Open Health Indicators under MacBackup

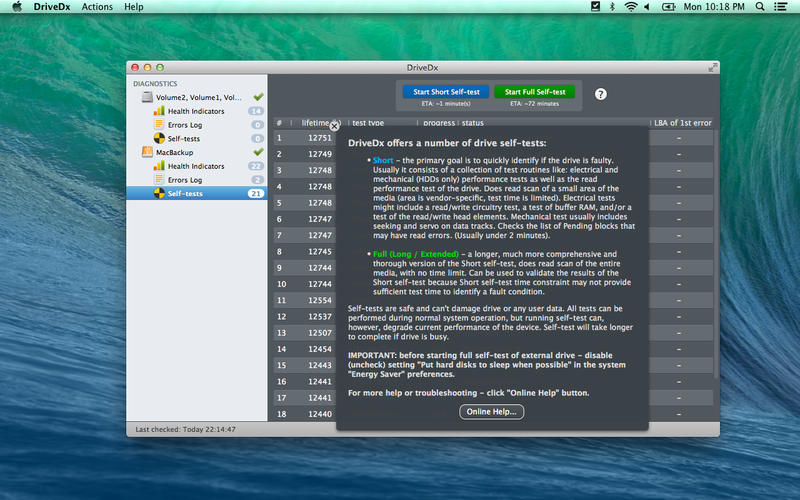coord(196,166)
